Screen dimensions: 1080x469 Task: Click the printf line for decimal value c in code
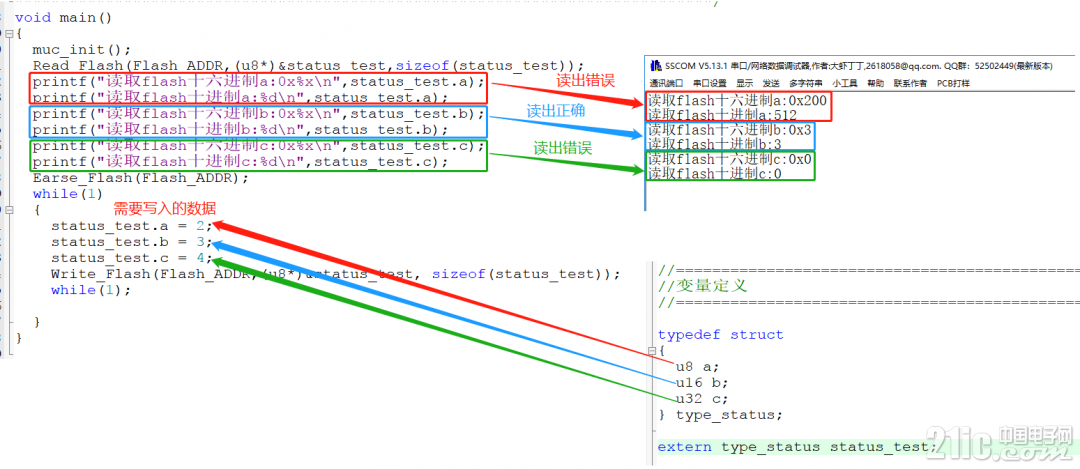point(240,162)
